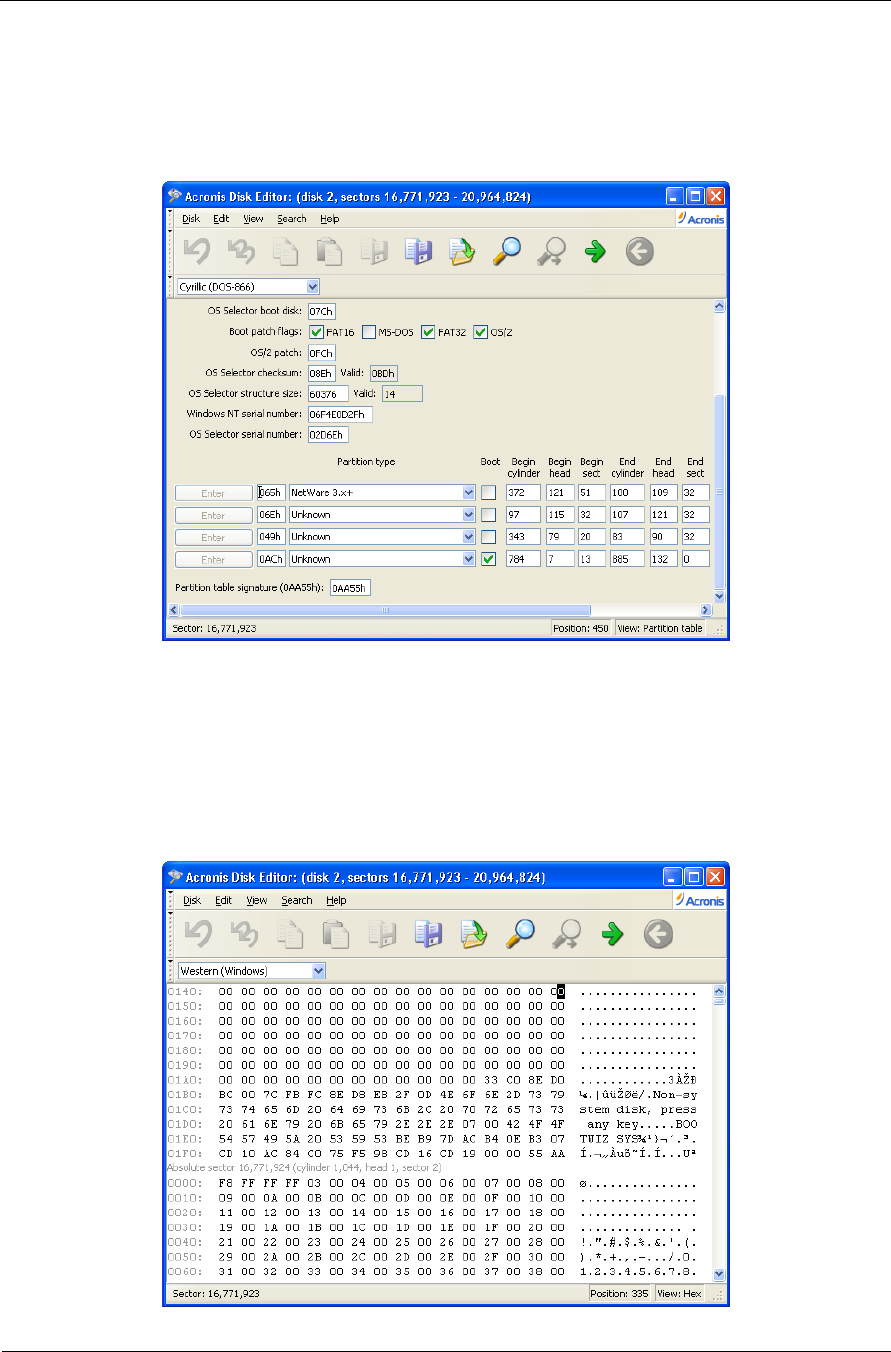Check Boot box for the 06Eh partition row
Viewport: 891px width, 1352px height.
[488, 515]
